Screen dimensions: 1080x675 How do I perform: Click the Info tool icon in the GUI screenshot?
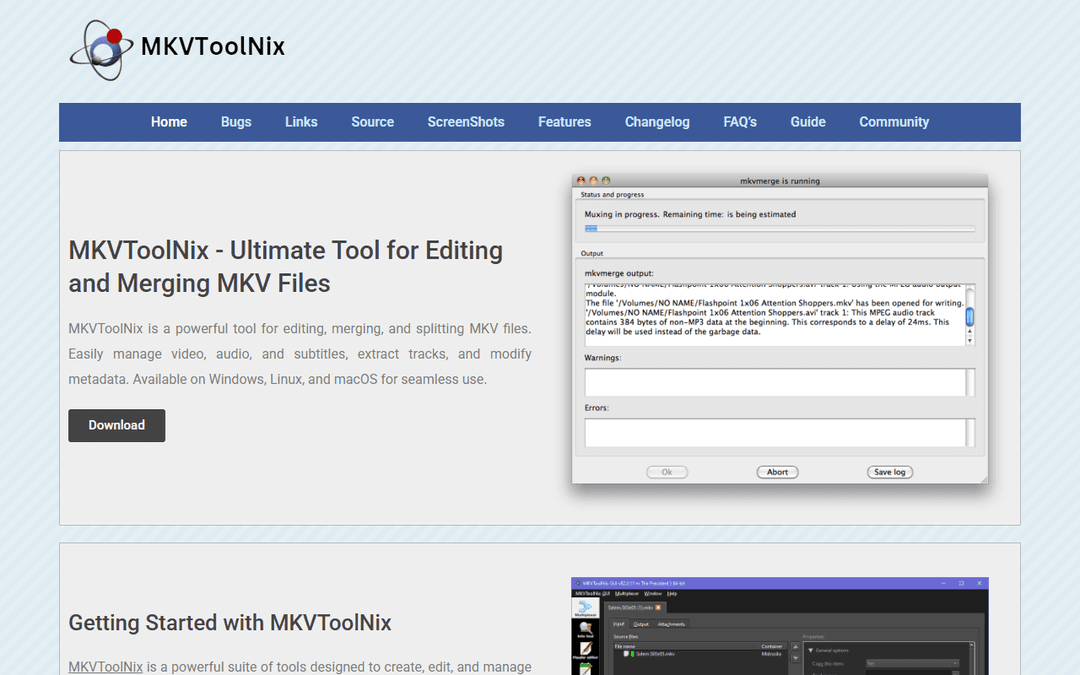point(585,629)
